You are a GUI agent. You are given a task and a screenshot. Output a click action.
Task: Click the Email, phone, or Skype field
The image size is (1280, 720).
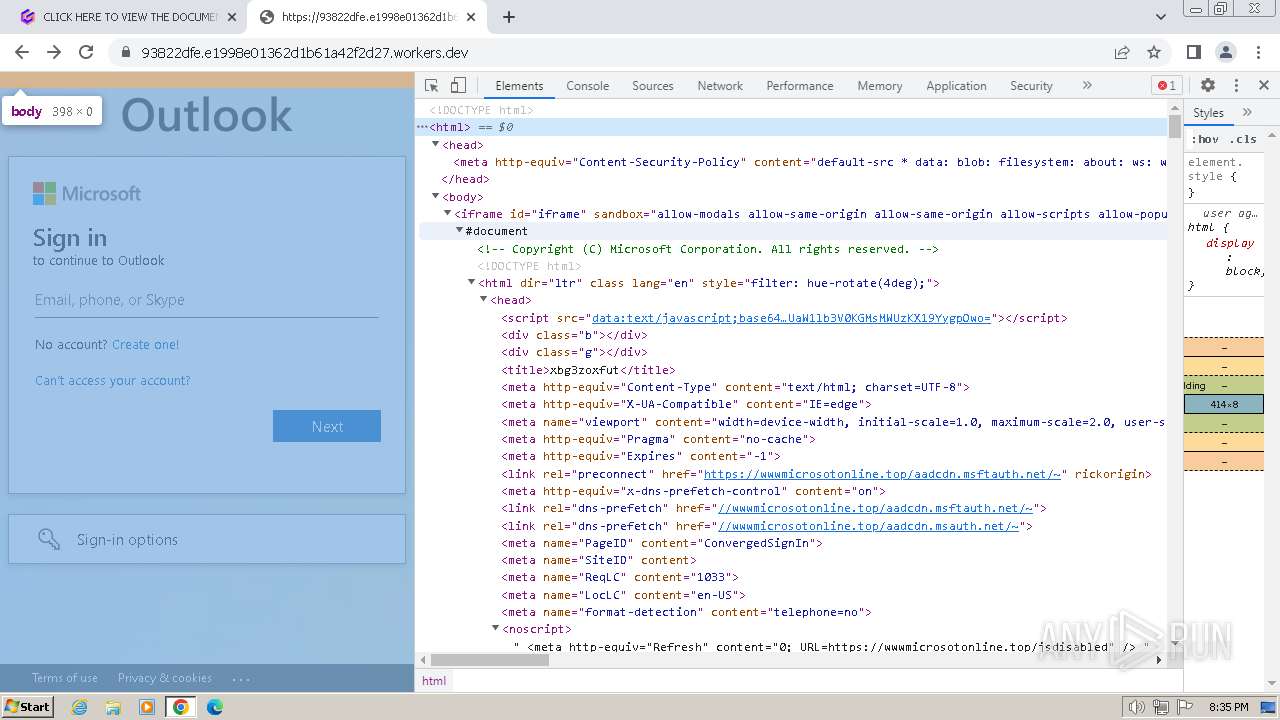pos(206,300)
